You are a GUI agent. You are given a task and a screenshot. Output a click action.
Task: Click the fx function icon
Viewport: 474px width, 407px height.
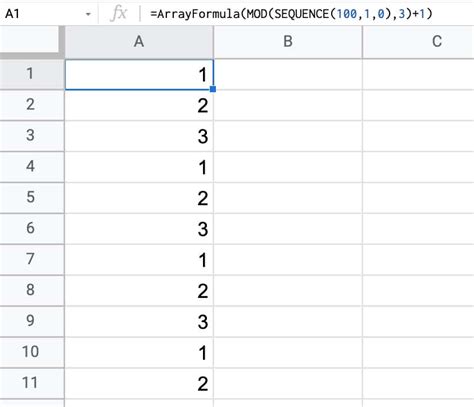[x=119, y=14]
